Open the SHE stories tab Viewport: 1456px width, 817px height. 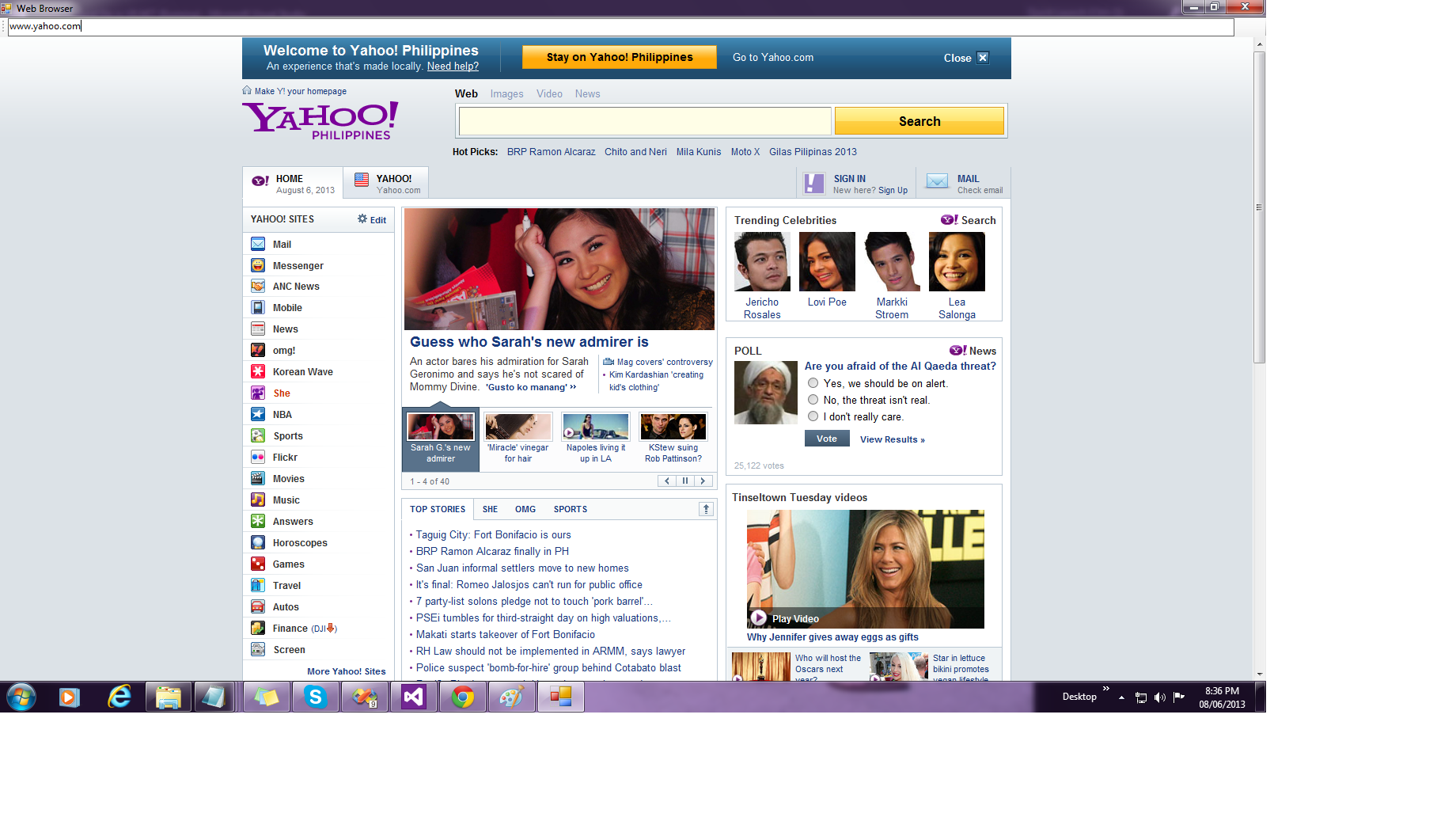tap(490, 509)
